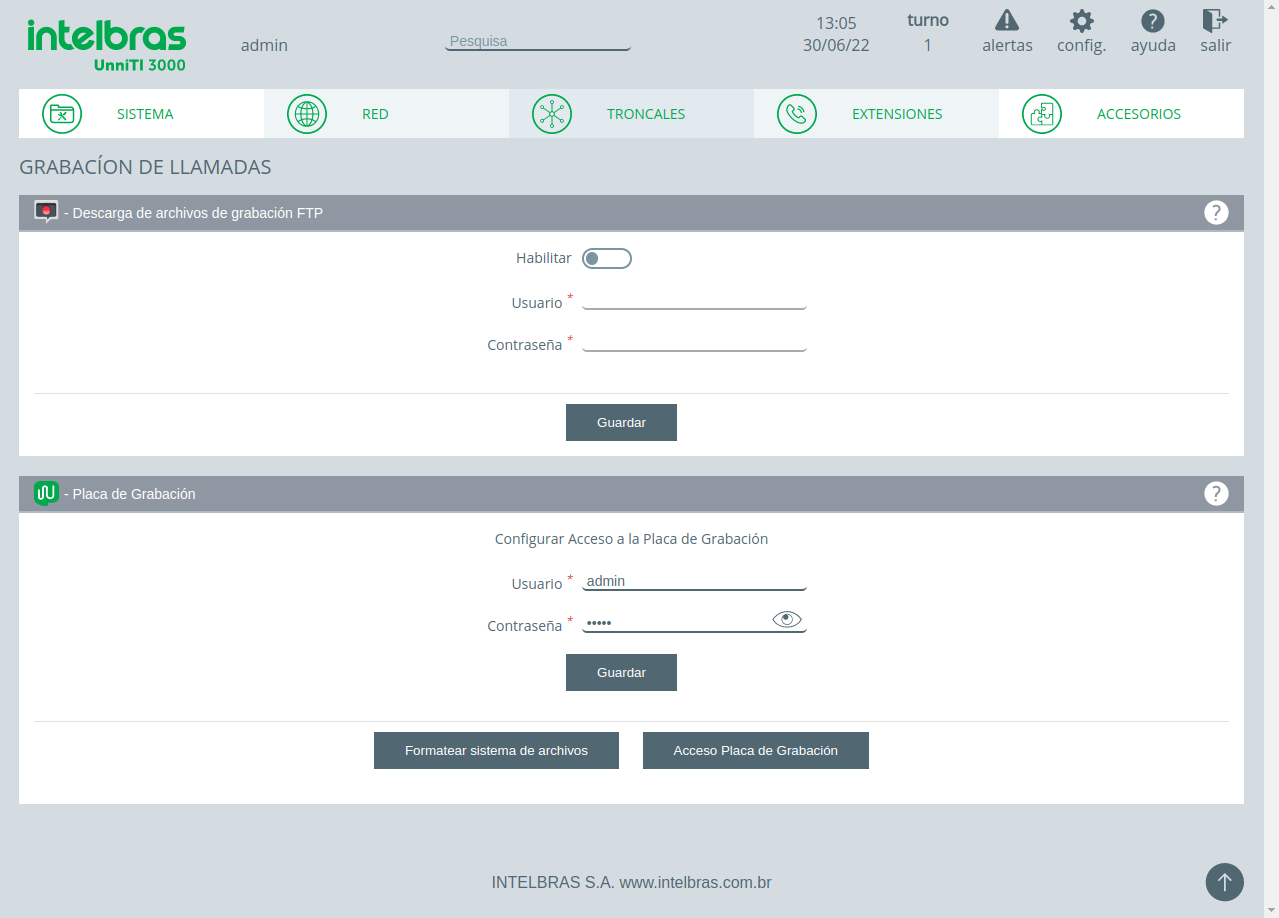1279x918 pixels.
Task: Click the Troncales network icon
Action: [552, 114]
